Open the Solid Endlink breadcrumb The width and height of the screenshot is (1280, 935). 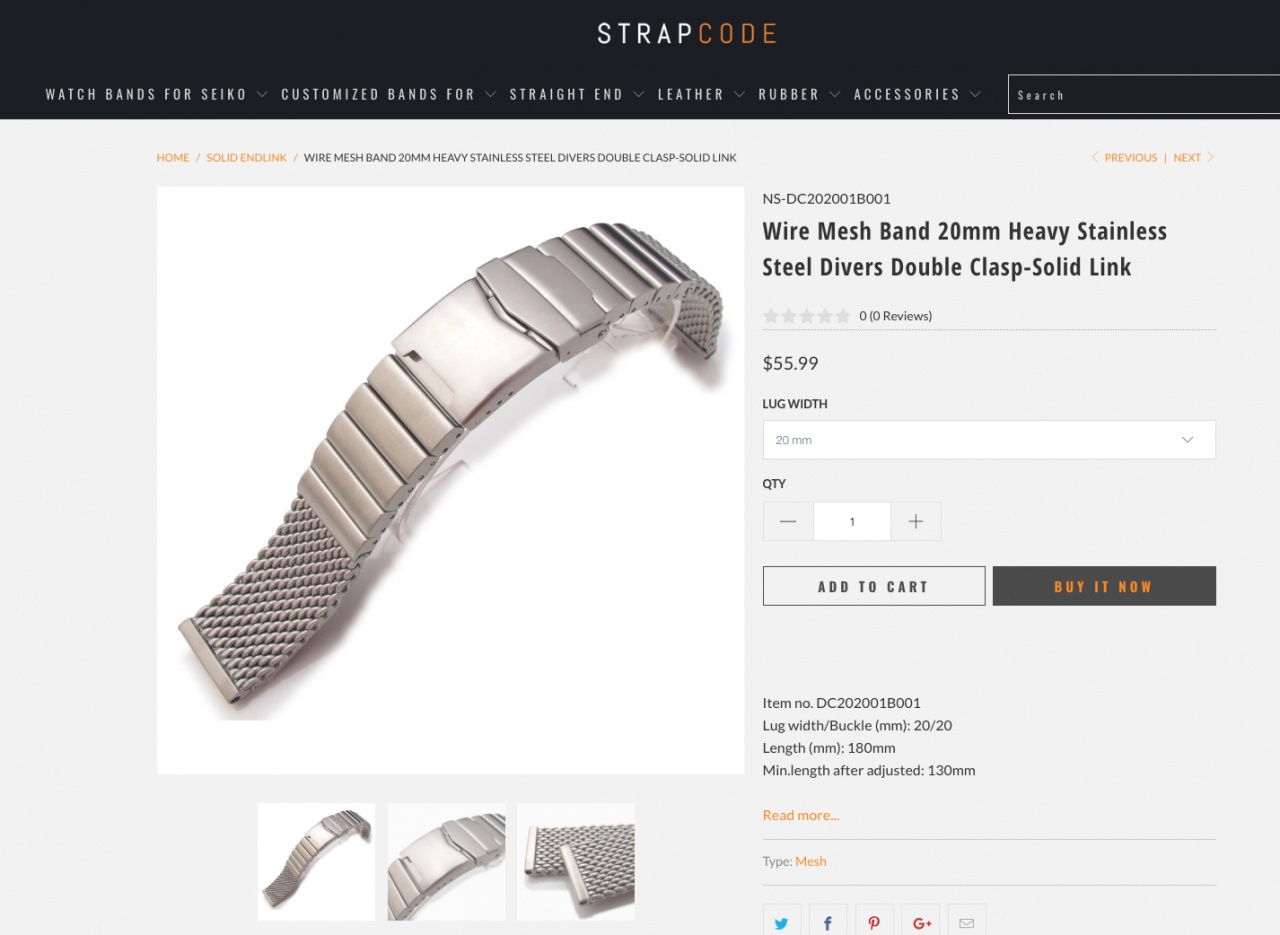[x=246, y=158]
